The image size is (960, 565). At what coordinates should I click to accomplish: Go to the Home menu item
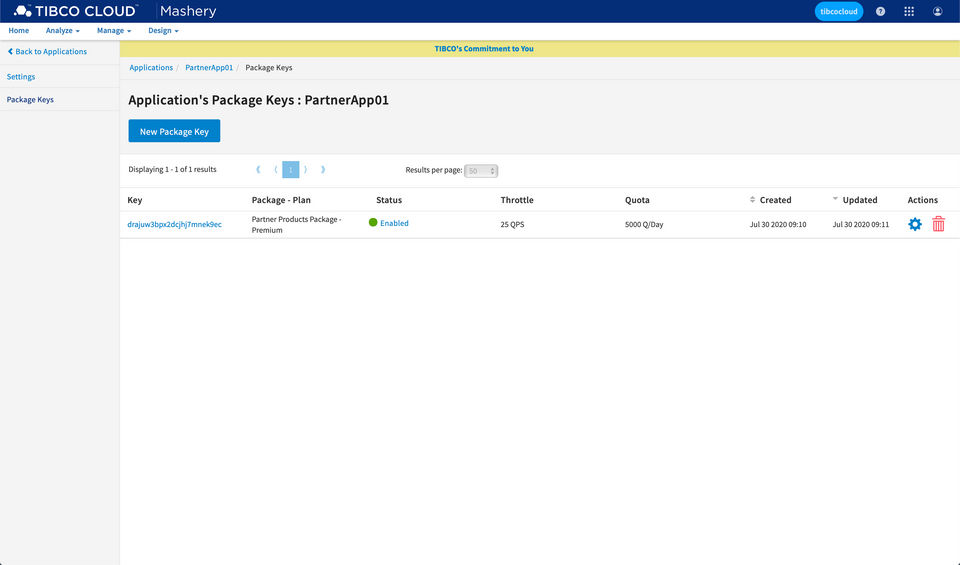pyautogui.click(x=18, y=31)
